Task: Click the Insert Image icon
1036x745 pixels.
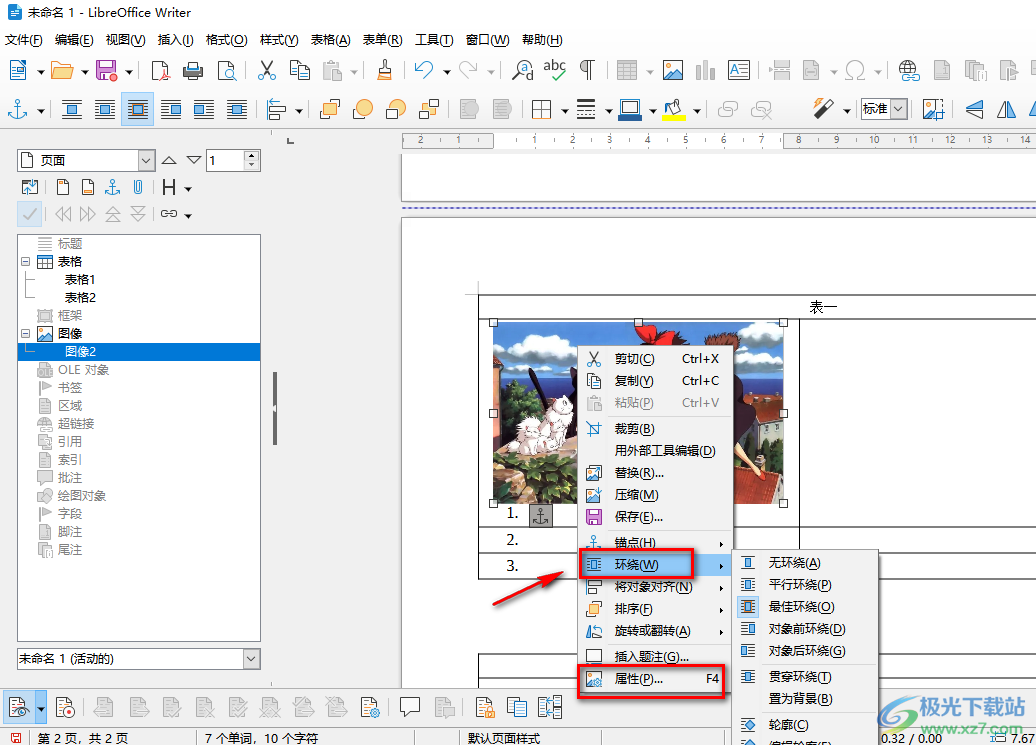Action: coord(673,70)
